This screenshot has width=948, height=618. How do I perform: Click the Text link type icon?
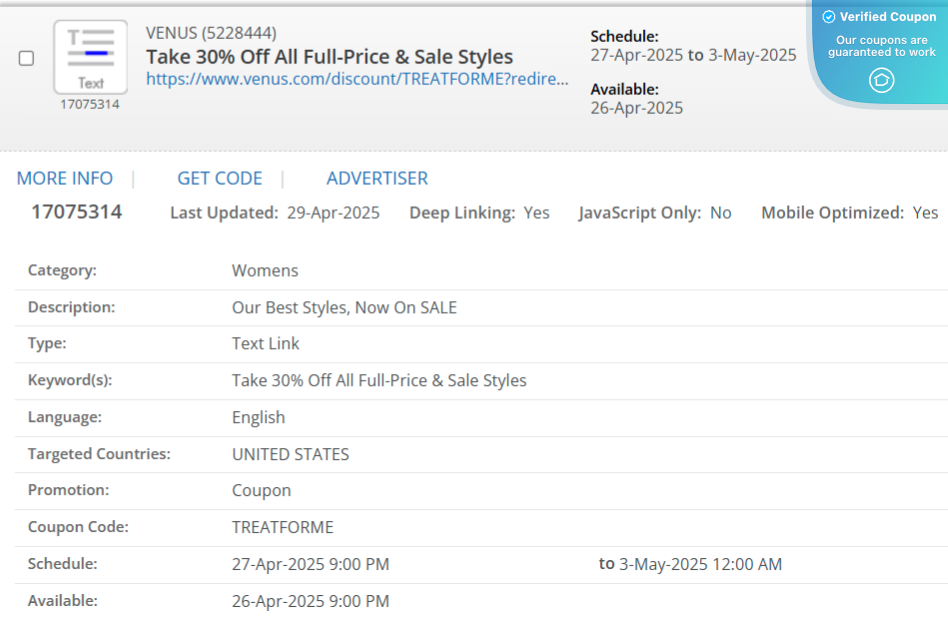coord(90,57)
